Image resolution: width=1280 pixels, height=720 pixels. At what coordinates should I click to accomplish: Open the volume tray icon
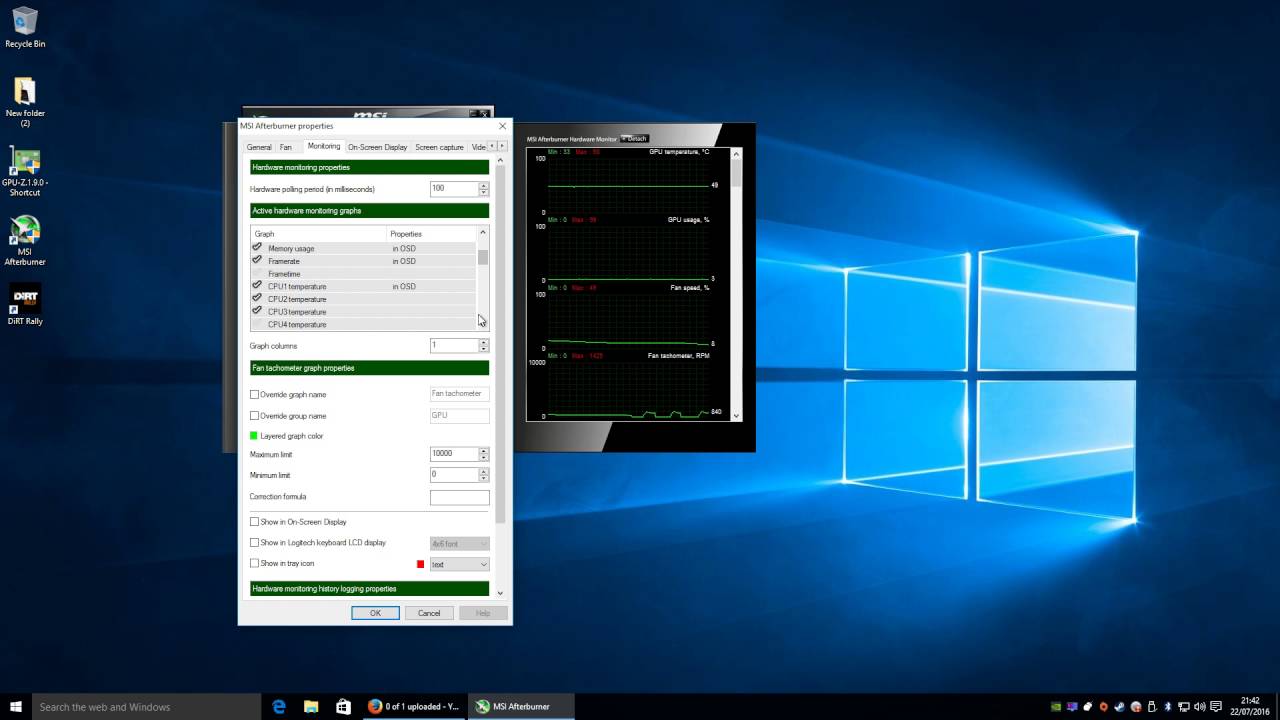pyautogui.click(x=1200, y=706)
